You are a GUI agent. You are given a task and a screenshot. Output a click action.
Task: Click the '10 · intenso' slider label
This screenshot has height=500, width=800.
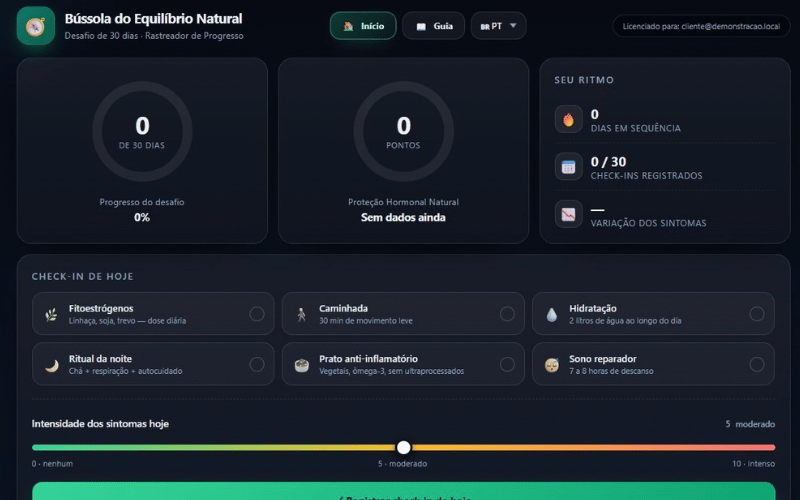(754, 464)
